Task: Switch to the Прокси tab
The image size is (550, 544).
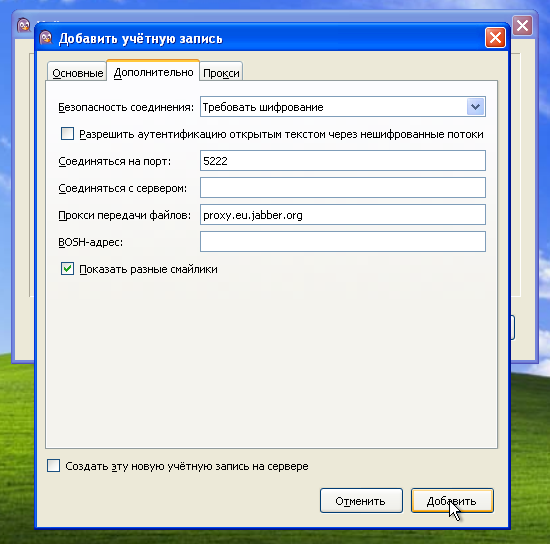Action: point(221,73)
